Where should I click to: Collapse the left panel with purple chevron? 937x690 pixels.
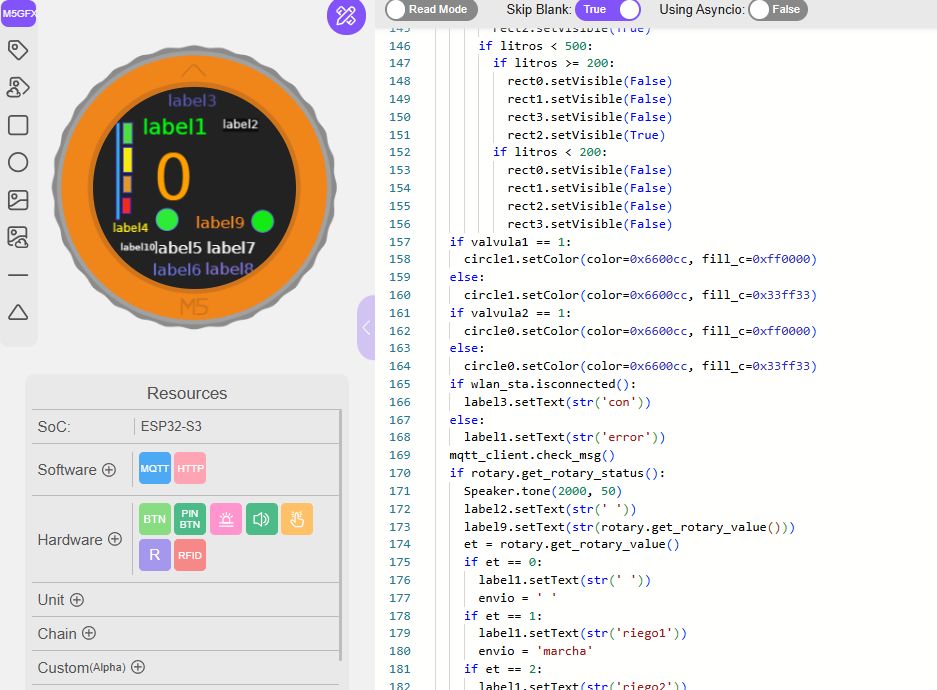[366, 327]
